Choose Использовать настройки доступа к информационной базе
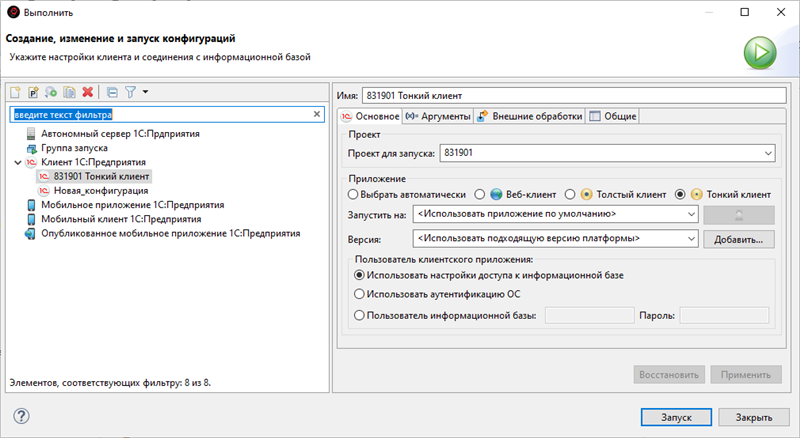 coord(359,275)
